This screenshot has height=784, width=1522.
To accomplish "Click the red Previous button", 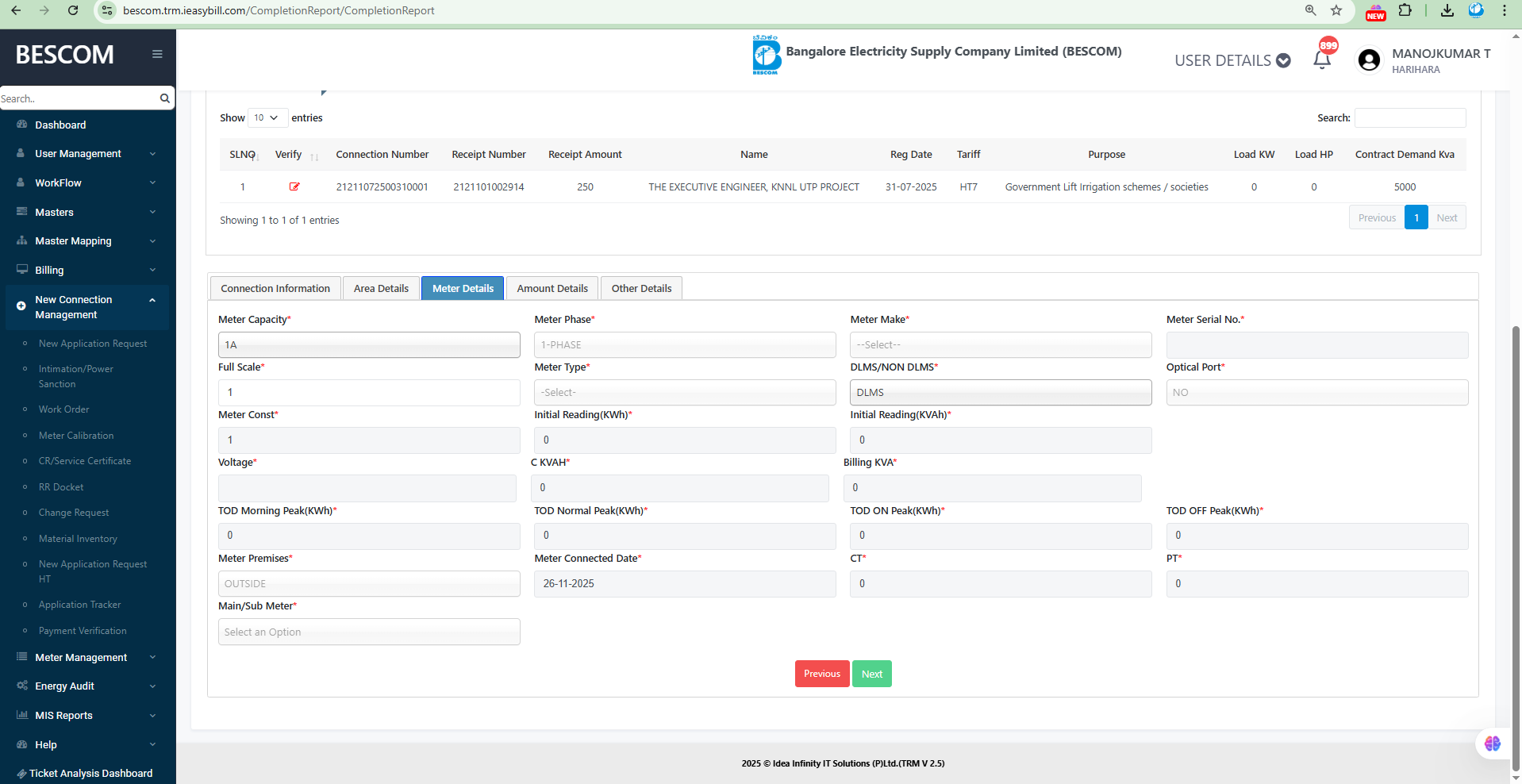I will [821, 674].
